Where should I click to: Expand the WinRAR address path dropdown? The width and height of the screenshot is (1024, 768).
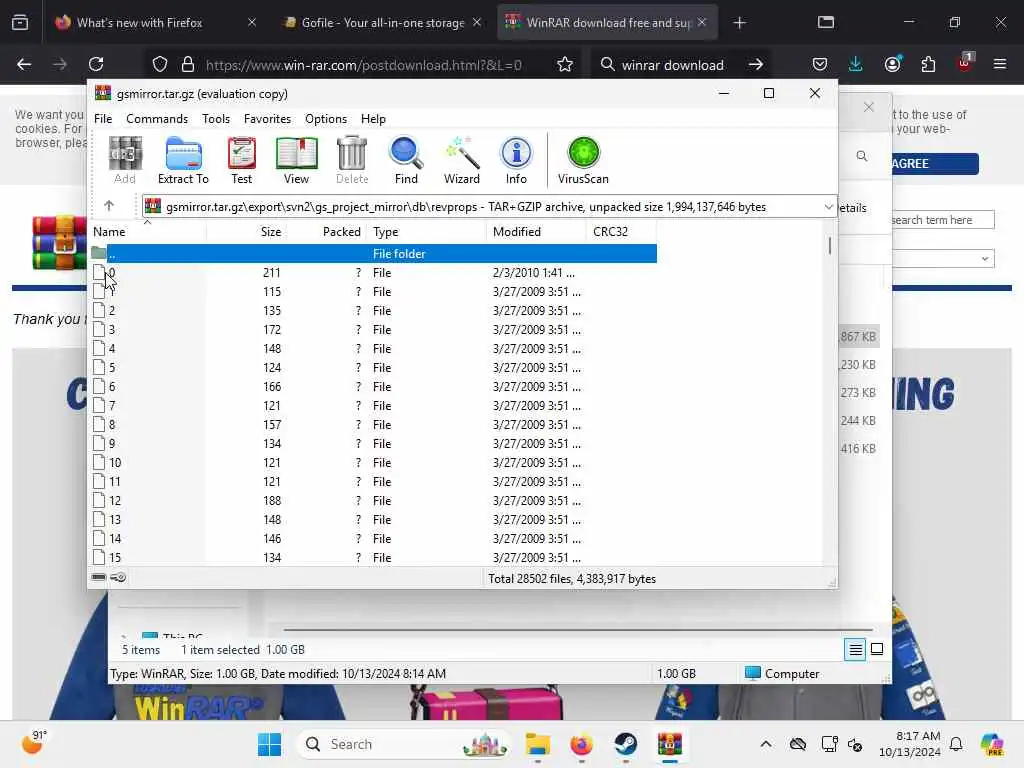828,206
